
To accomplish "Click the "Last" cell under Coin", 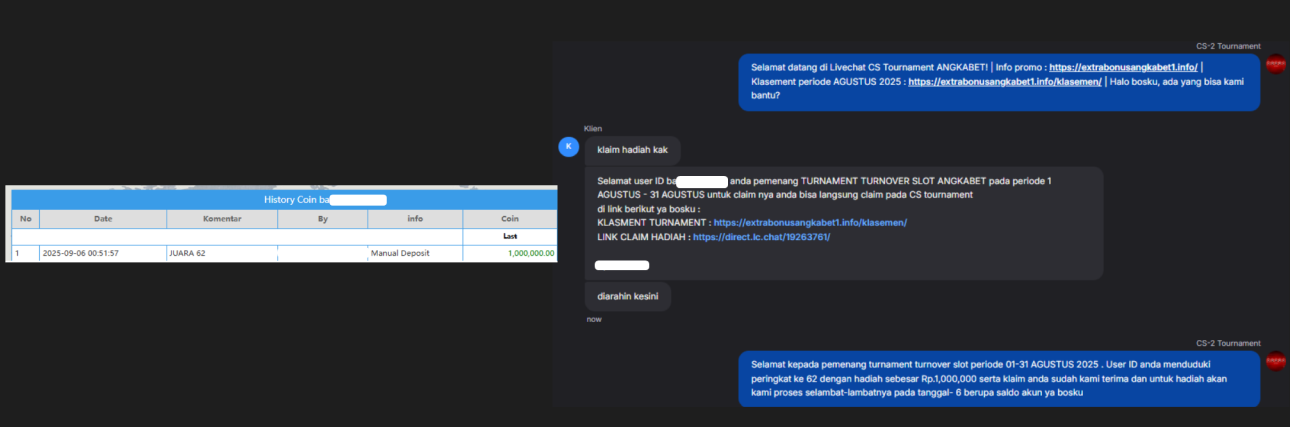I will point(510,237).
